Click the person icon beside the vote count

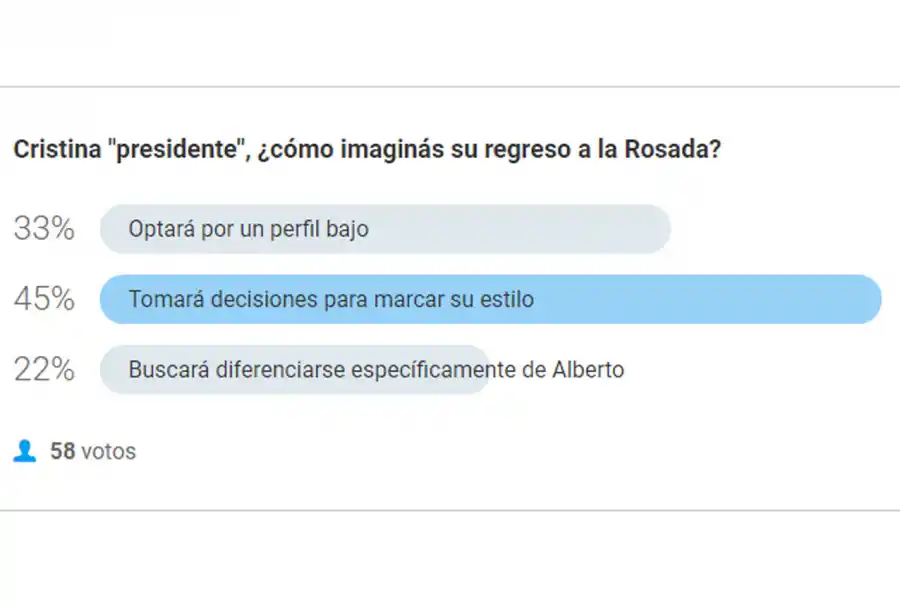point(23,451)
